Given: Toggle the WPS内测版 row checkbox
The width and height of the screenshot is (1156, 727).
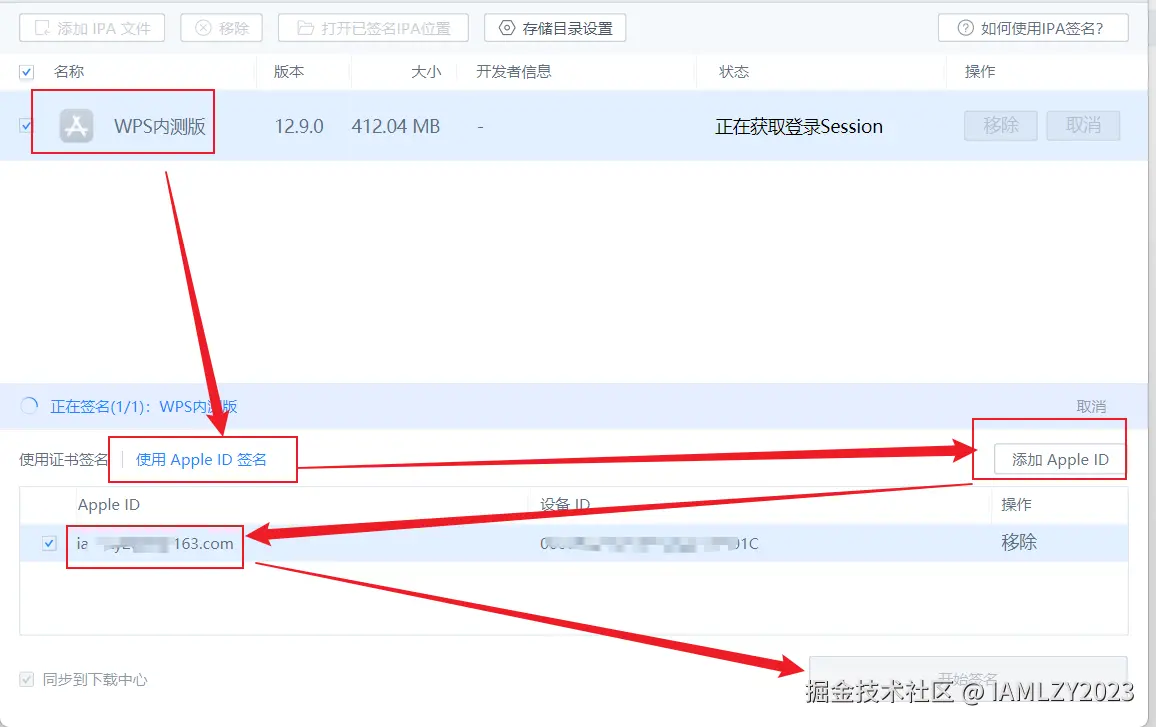Looking at the screenshot, I should (26, 125).
